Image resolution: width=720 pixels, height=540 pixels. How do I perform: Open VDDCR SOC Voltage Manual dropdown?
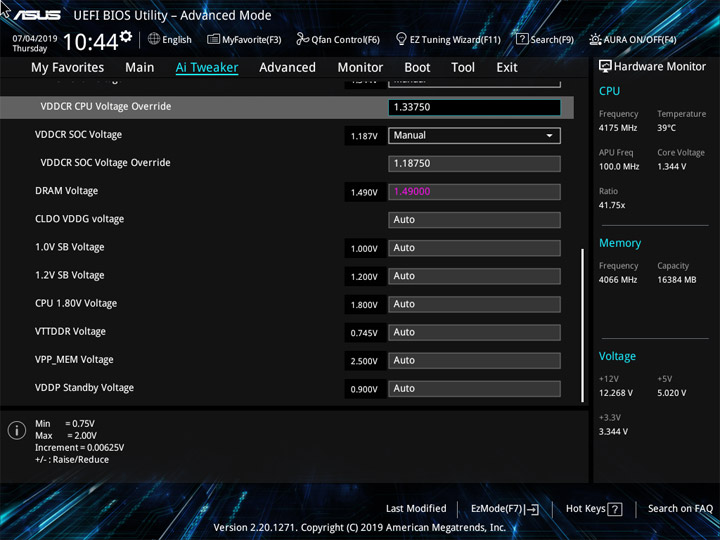474,135
